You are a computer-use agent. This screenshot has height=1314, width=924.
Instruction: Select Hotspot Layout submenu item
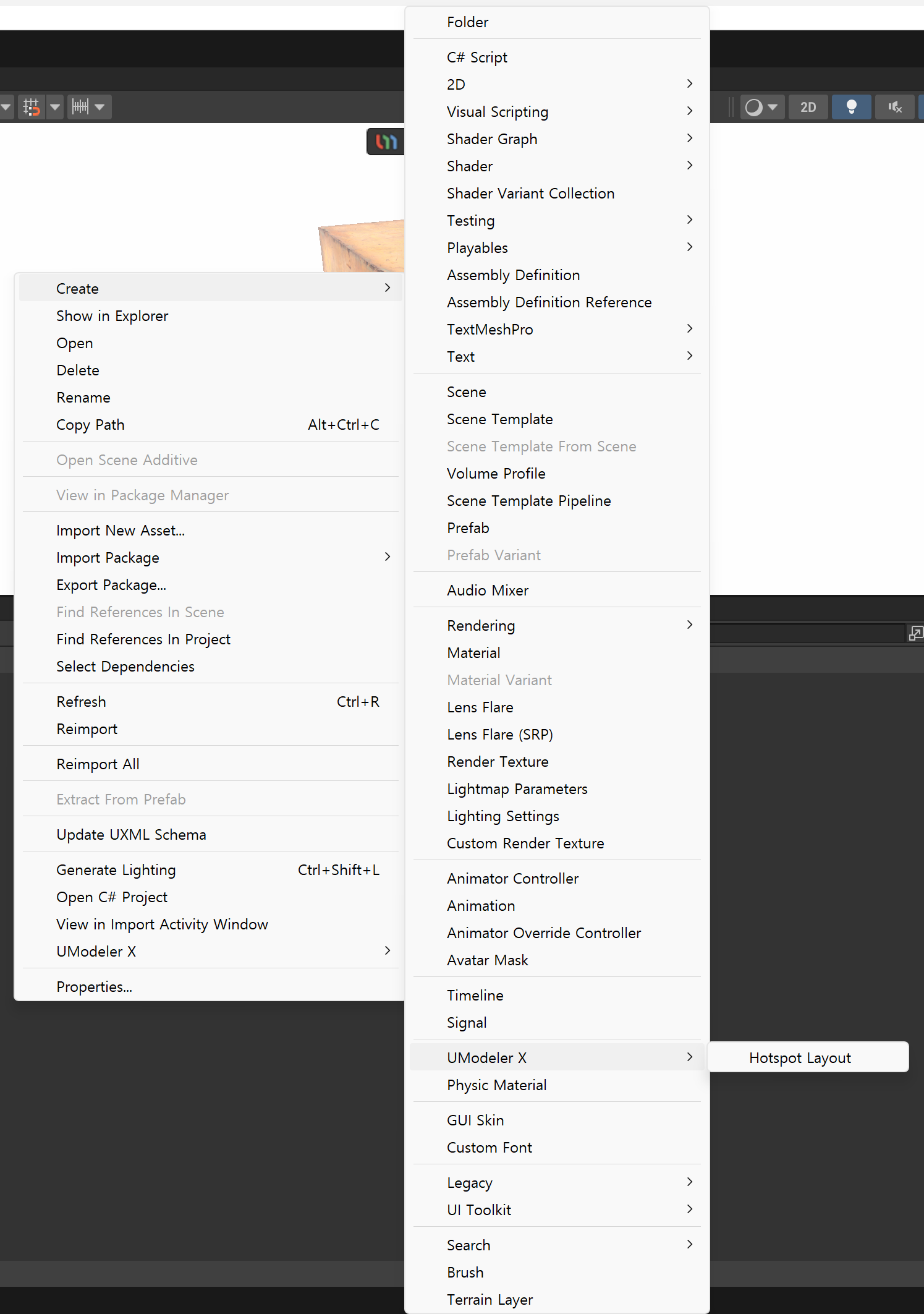click(x=808, y=1058)
